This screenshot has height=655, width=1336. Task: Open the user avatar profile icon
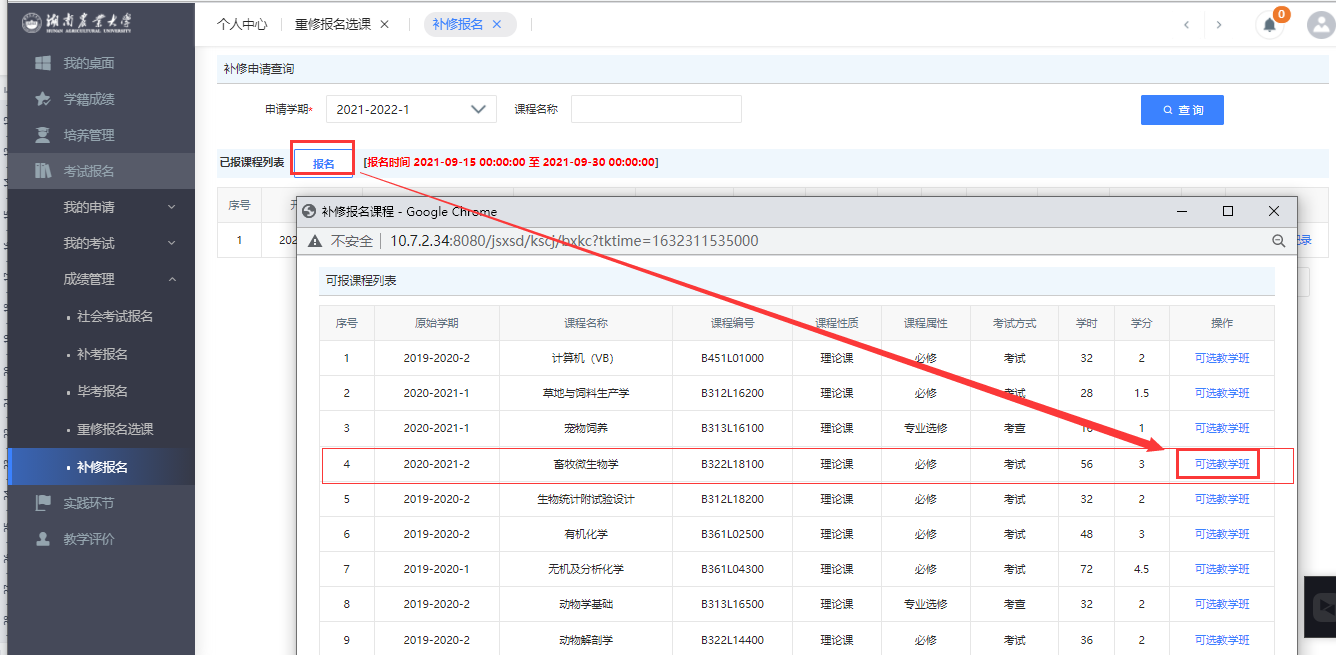pos(1321,25)
